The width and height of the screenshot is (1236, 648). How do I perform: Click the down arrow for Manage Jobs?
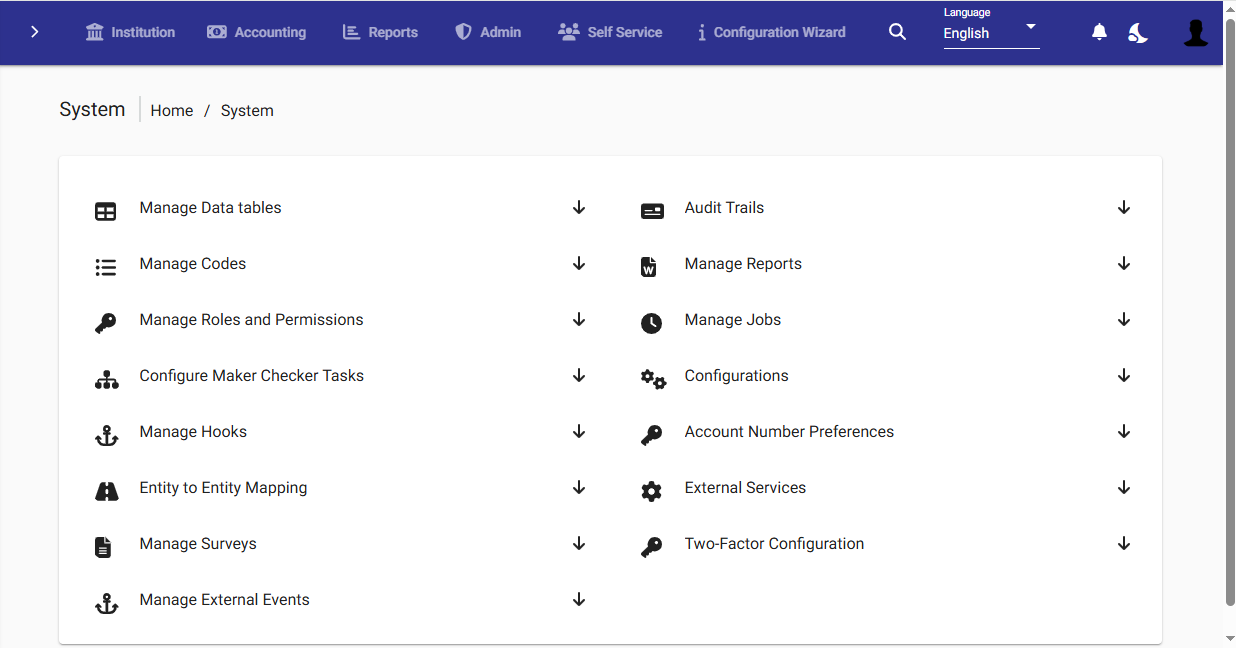click(1124, 320)
